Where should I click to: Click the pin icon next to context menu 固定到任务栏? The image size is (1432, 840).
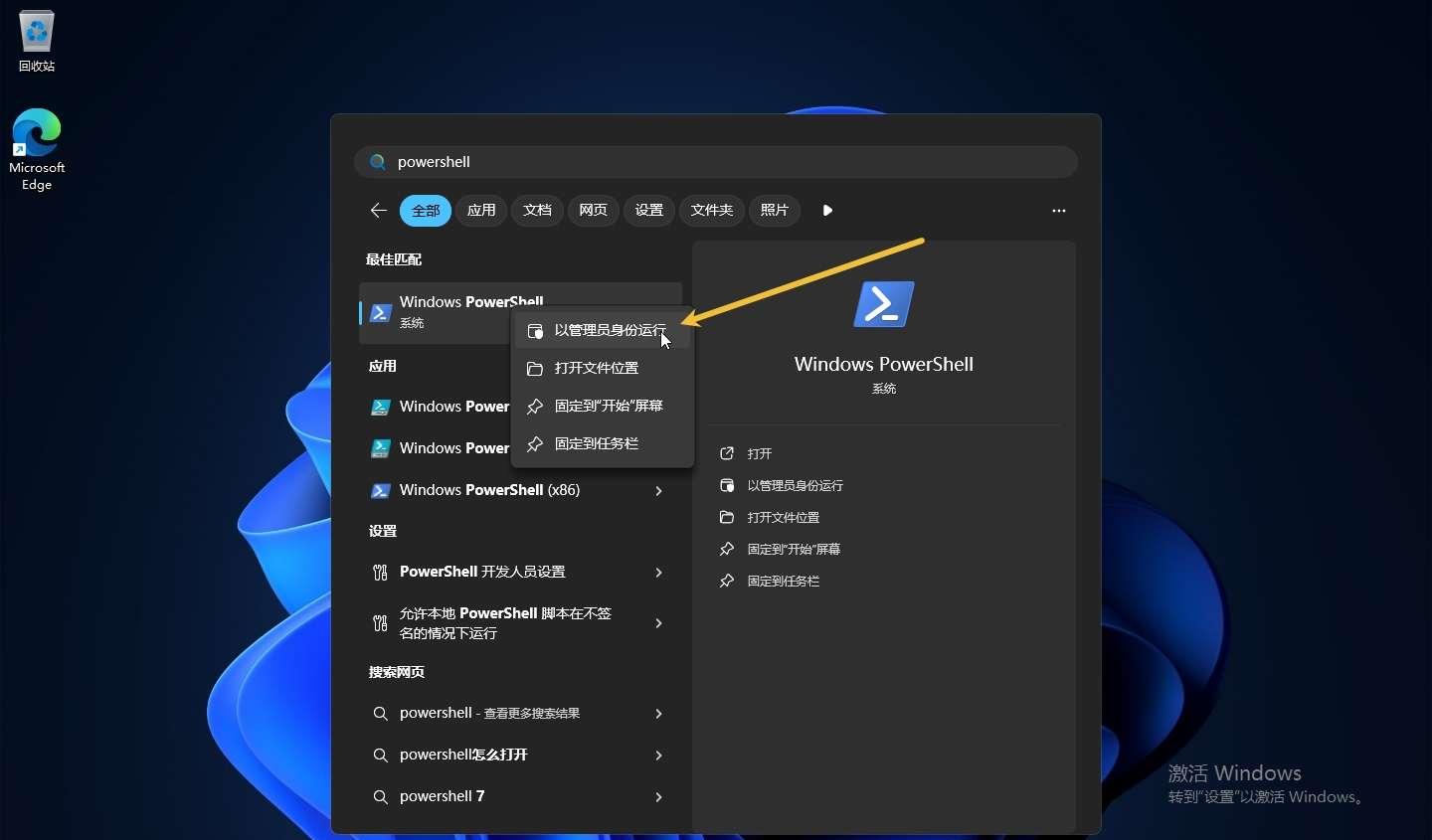coord(535,443)
